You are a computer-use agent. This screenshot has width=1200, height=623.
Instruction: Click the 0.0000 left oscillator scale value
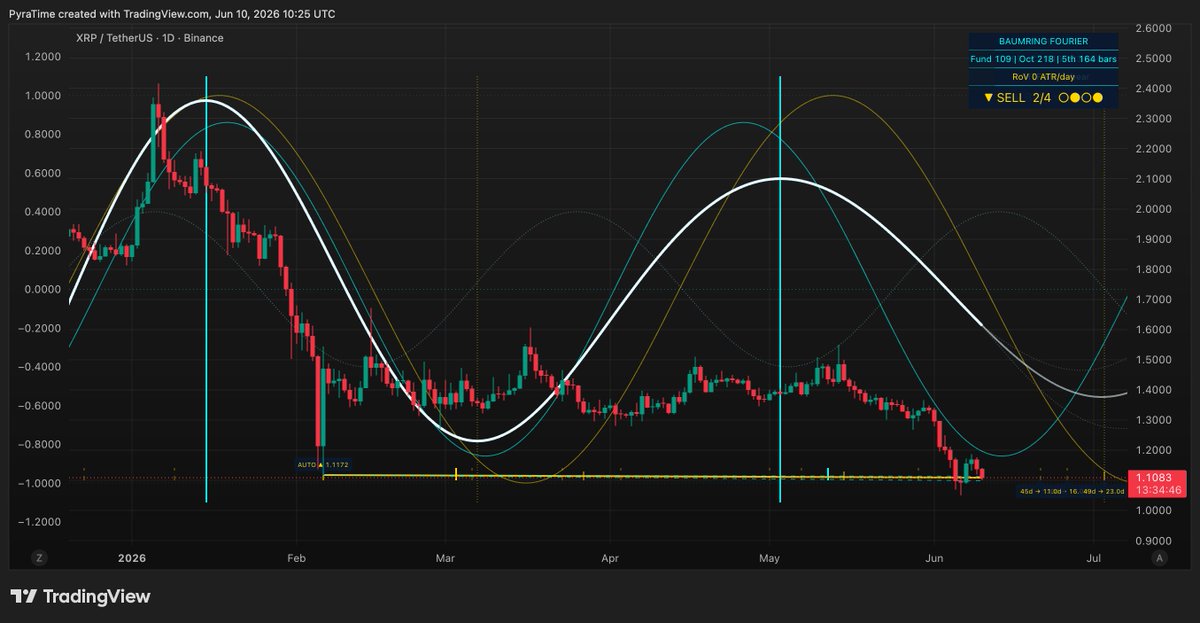(x=41, y=289)
